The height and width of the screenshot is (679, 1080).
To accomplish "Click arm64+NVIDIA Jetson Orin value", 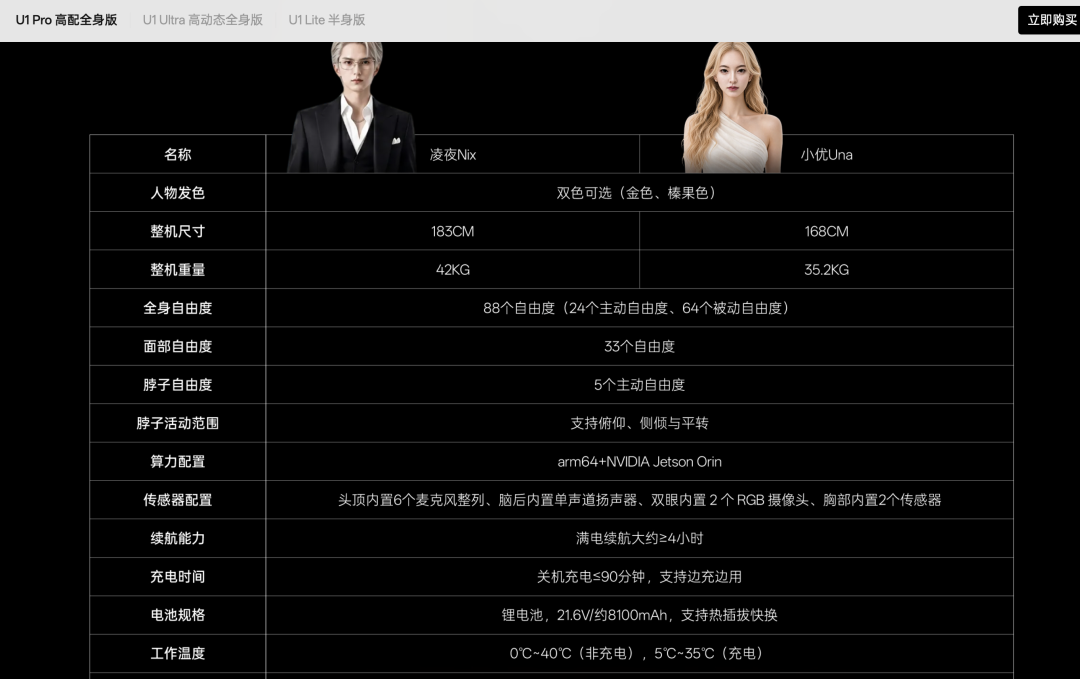I will tap(639, 461).
